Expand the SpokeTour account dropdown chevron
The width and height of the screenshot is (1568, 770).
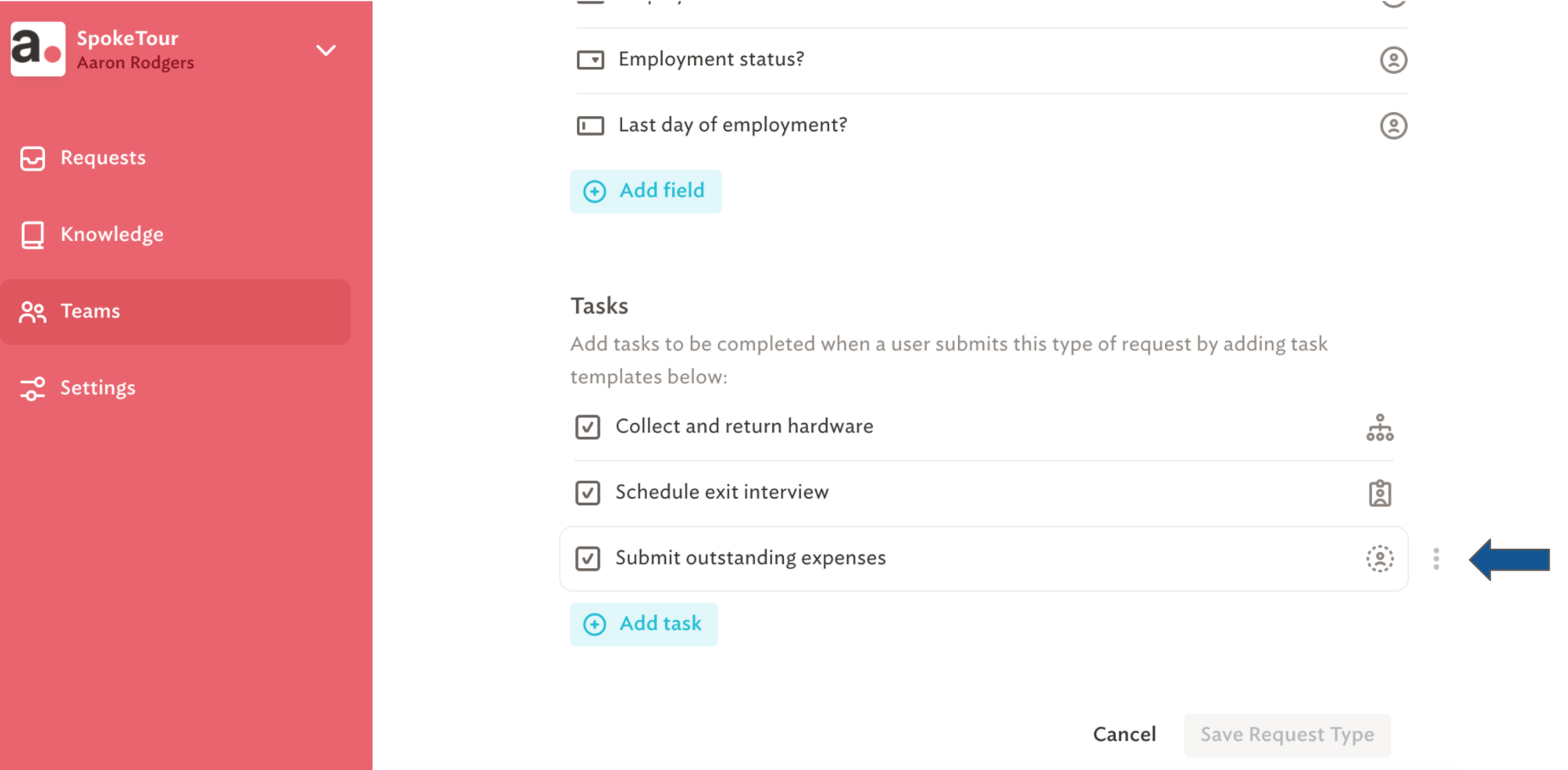click(x=326, y=50)
